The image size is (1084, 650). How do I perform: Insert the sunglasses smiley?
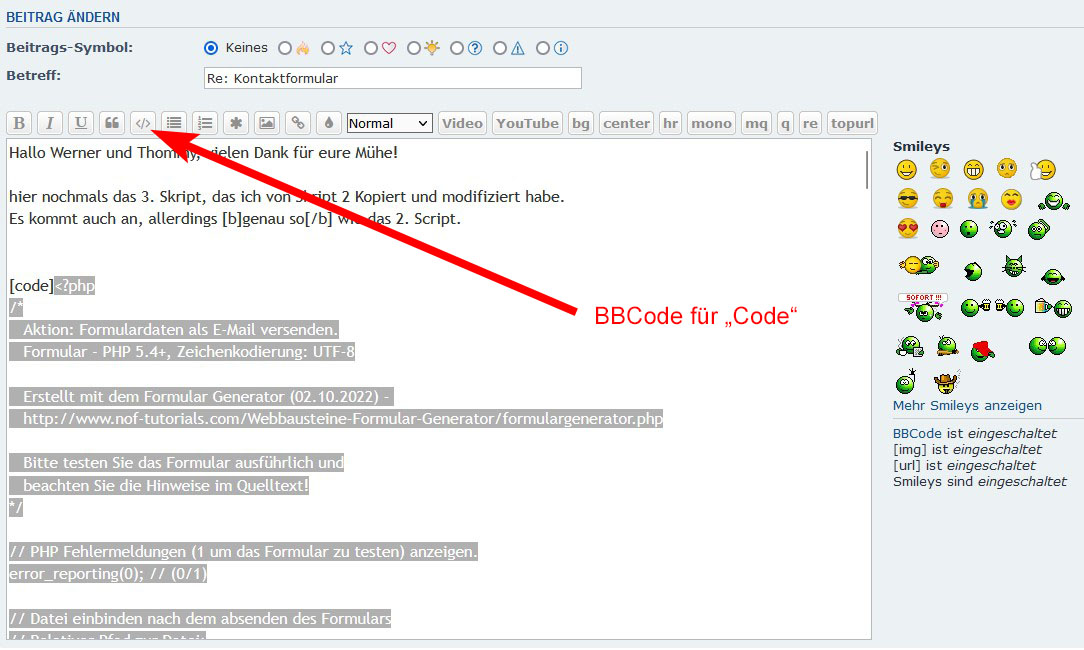907,198
